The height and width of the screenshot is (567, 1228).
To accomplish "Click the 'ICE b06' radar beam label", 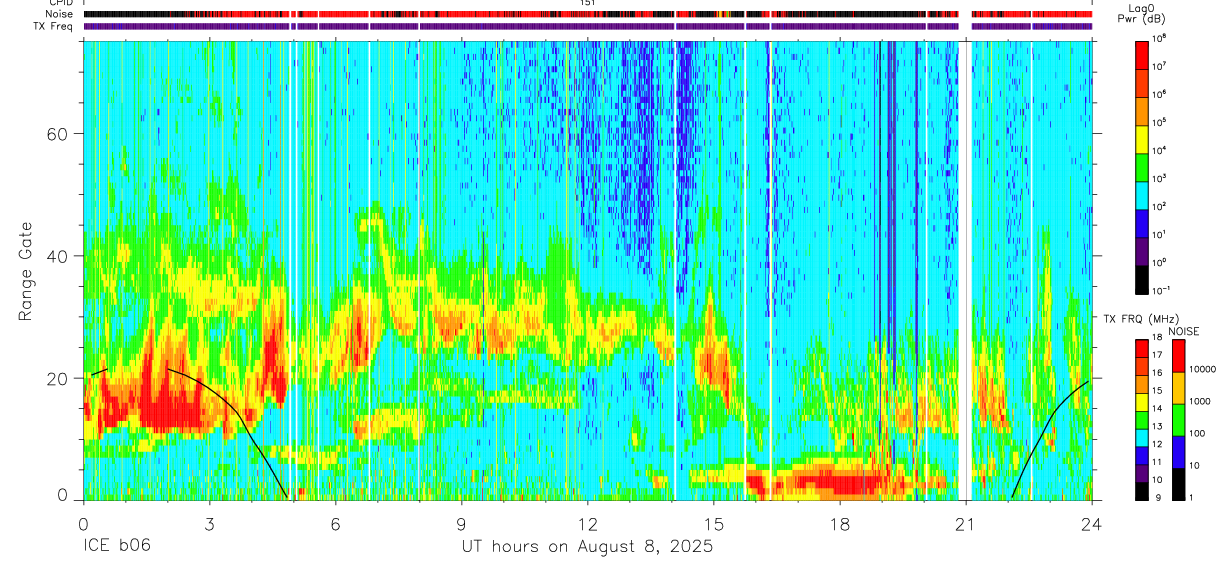I will tap(118, 547).
